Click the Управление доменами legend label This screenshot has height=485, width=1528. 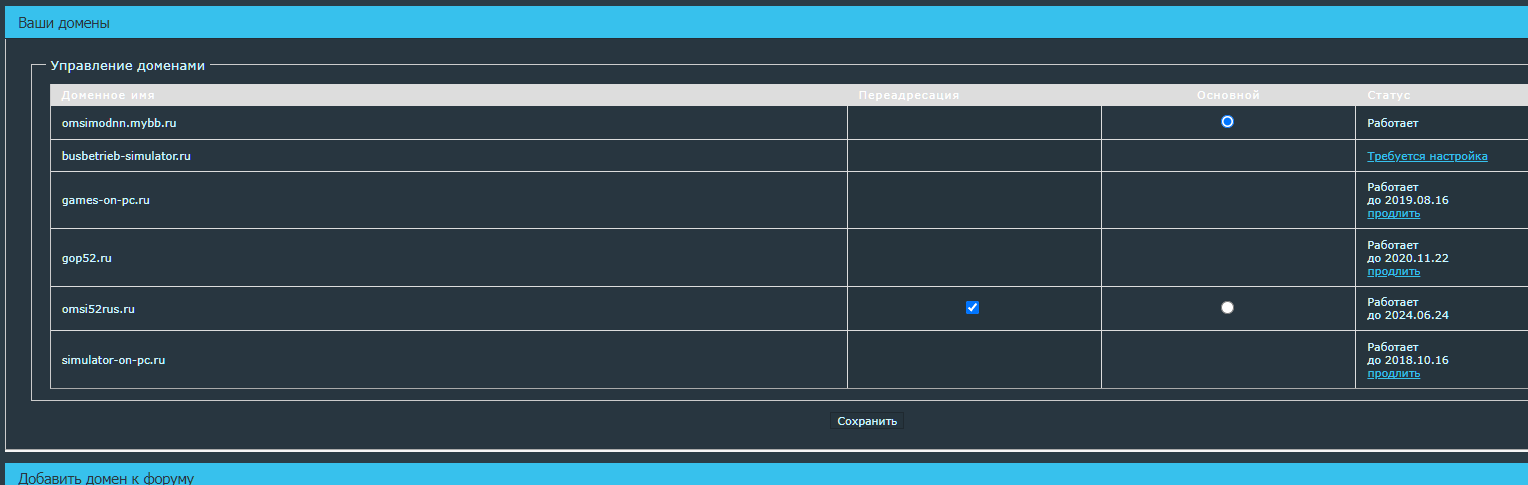(128, 66)
